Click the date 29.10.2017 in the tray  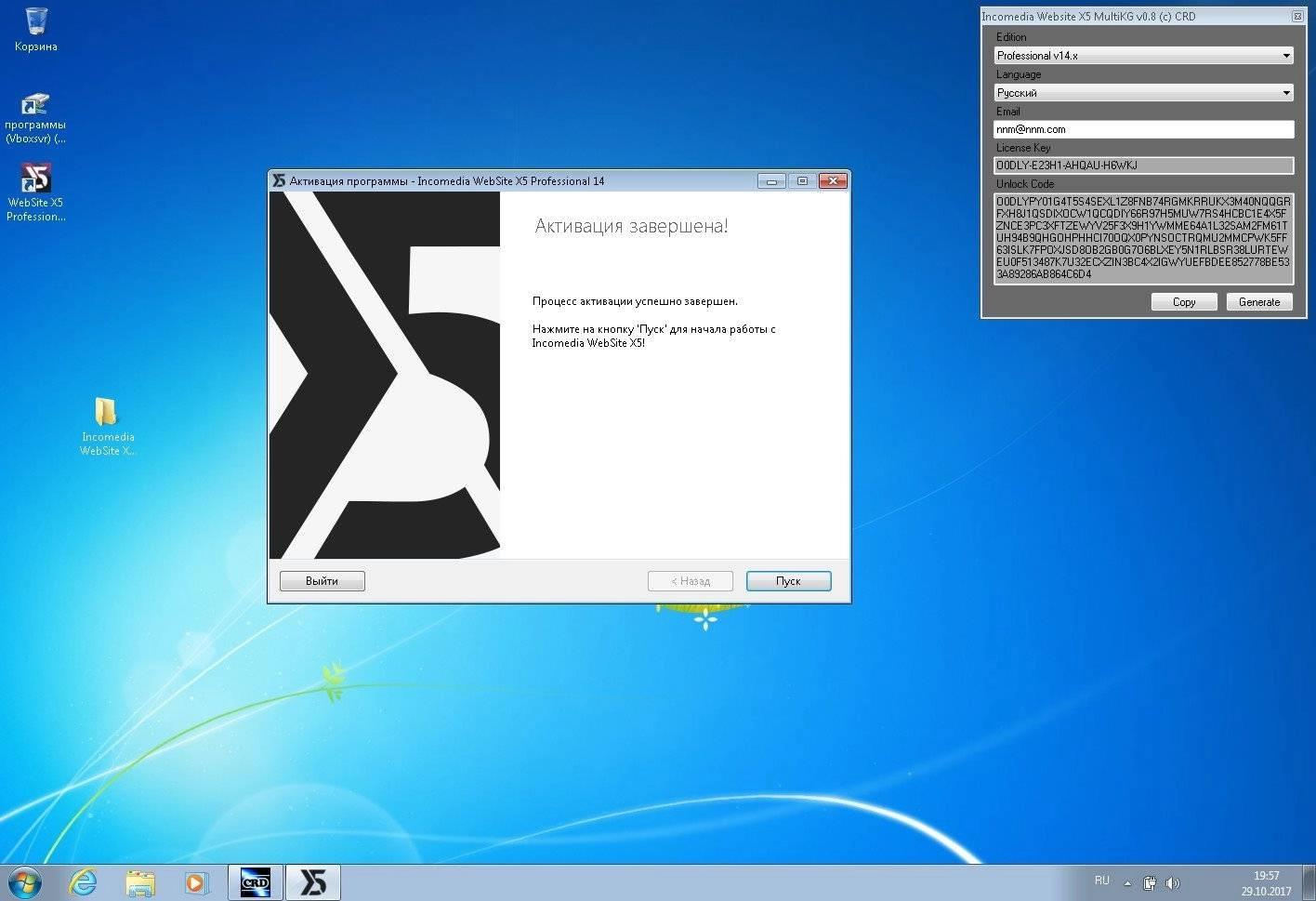point(1266,891)
